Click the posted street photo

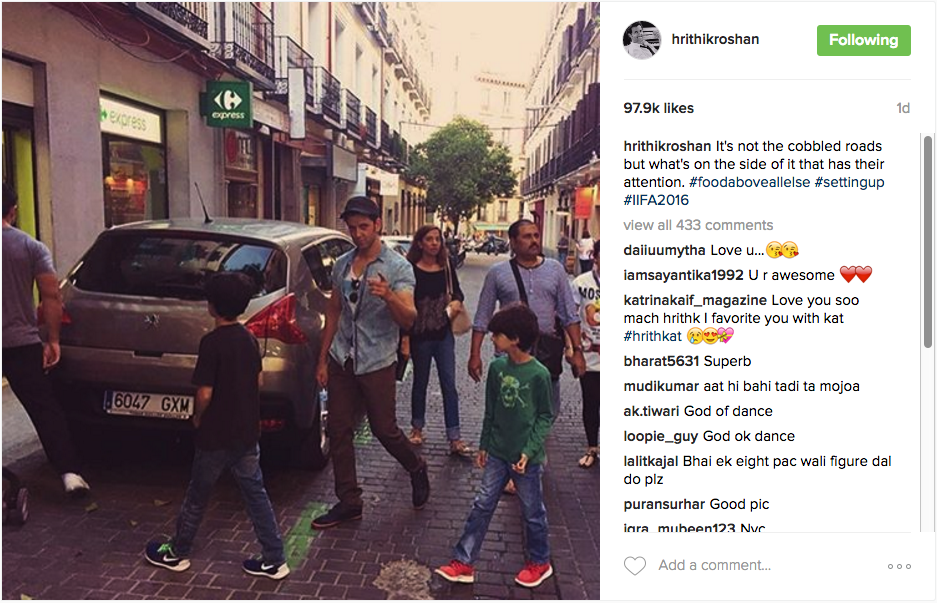point(301,301)
